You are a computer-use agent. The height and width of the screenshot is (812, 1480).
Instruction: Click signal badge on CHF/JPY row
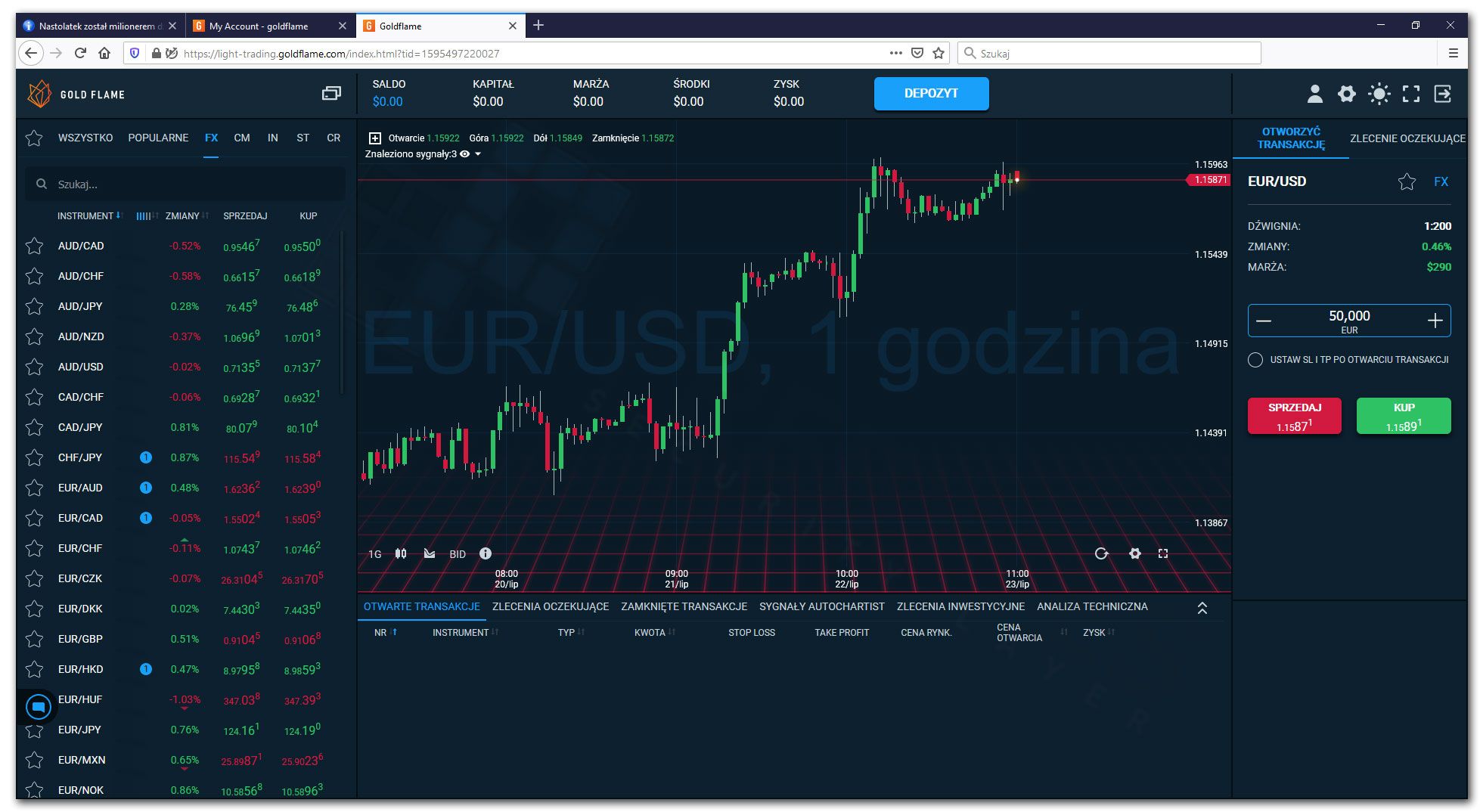(x=146, y=457)
